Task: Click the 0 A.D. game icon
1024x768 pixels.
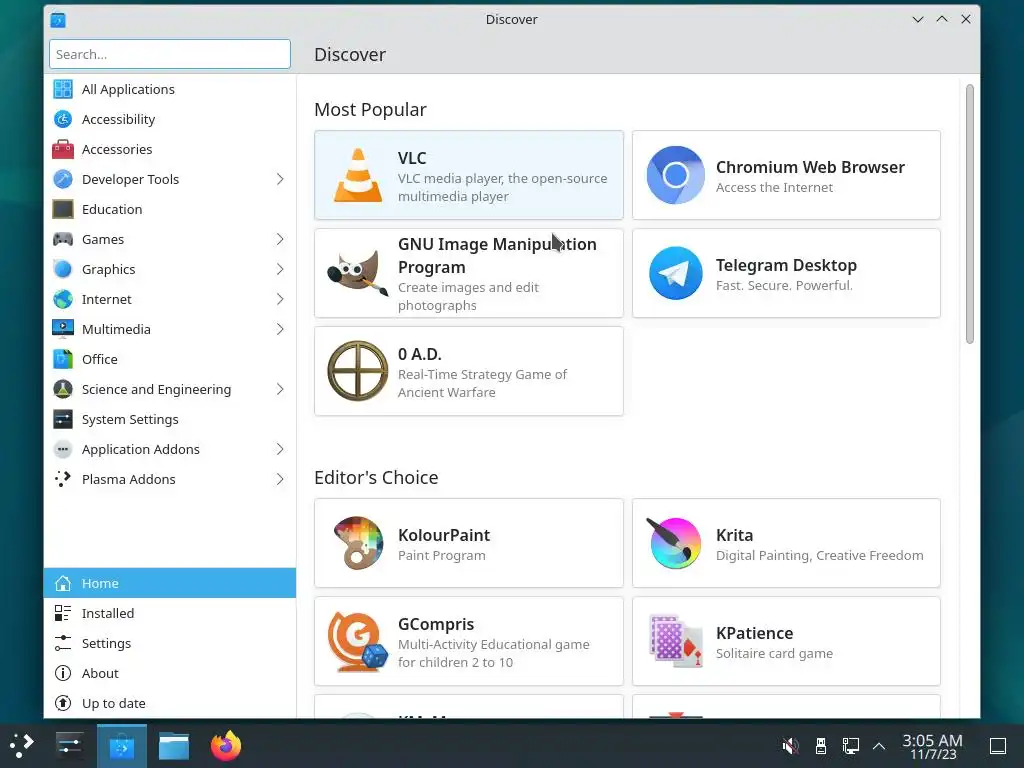Action: point(358,371)
